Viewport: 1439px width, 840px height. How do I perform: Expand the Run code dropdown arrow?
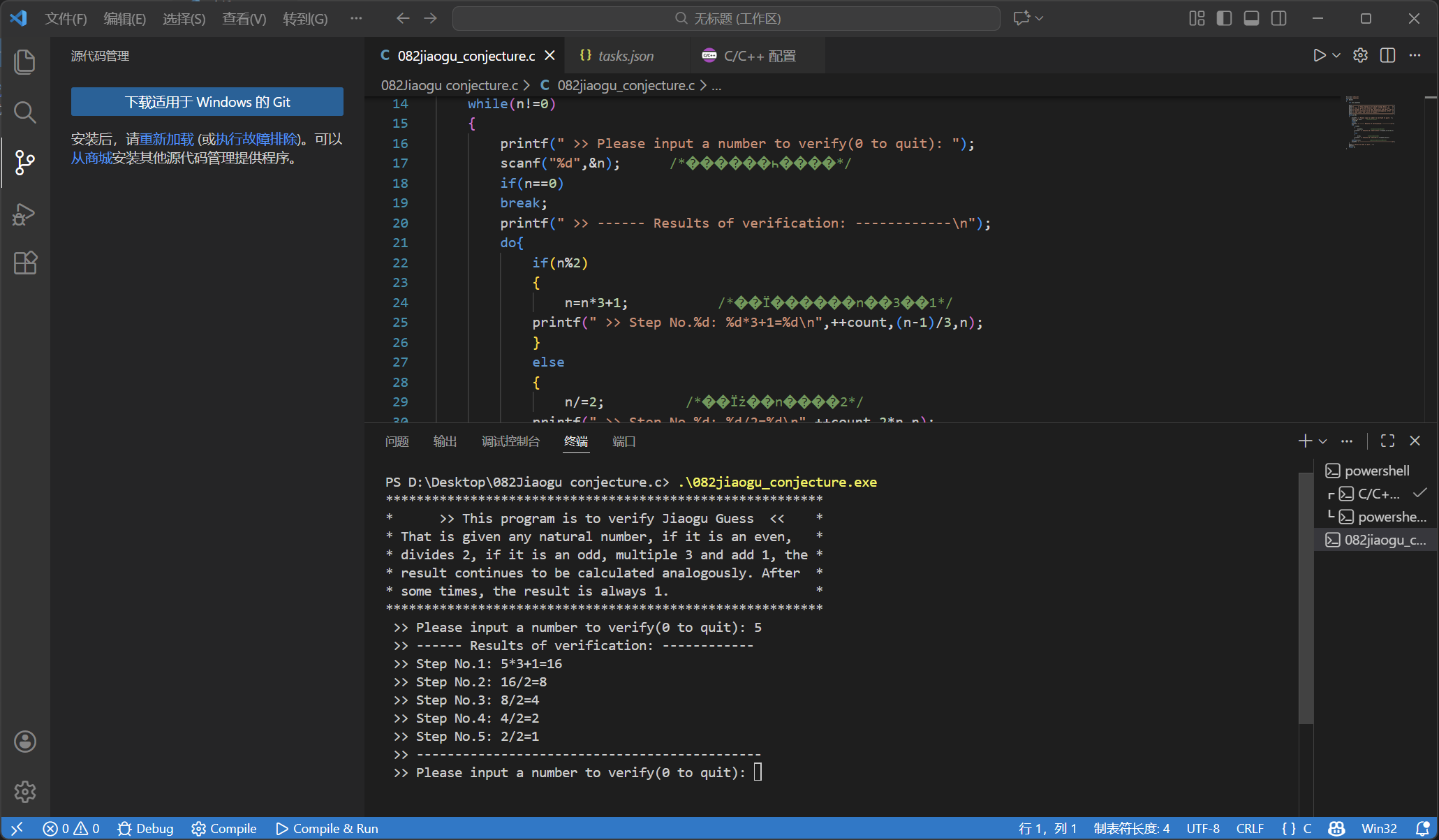pos(1336,56)
